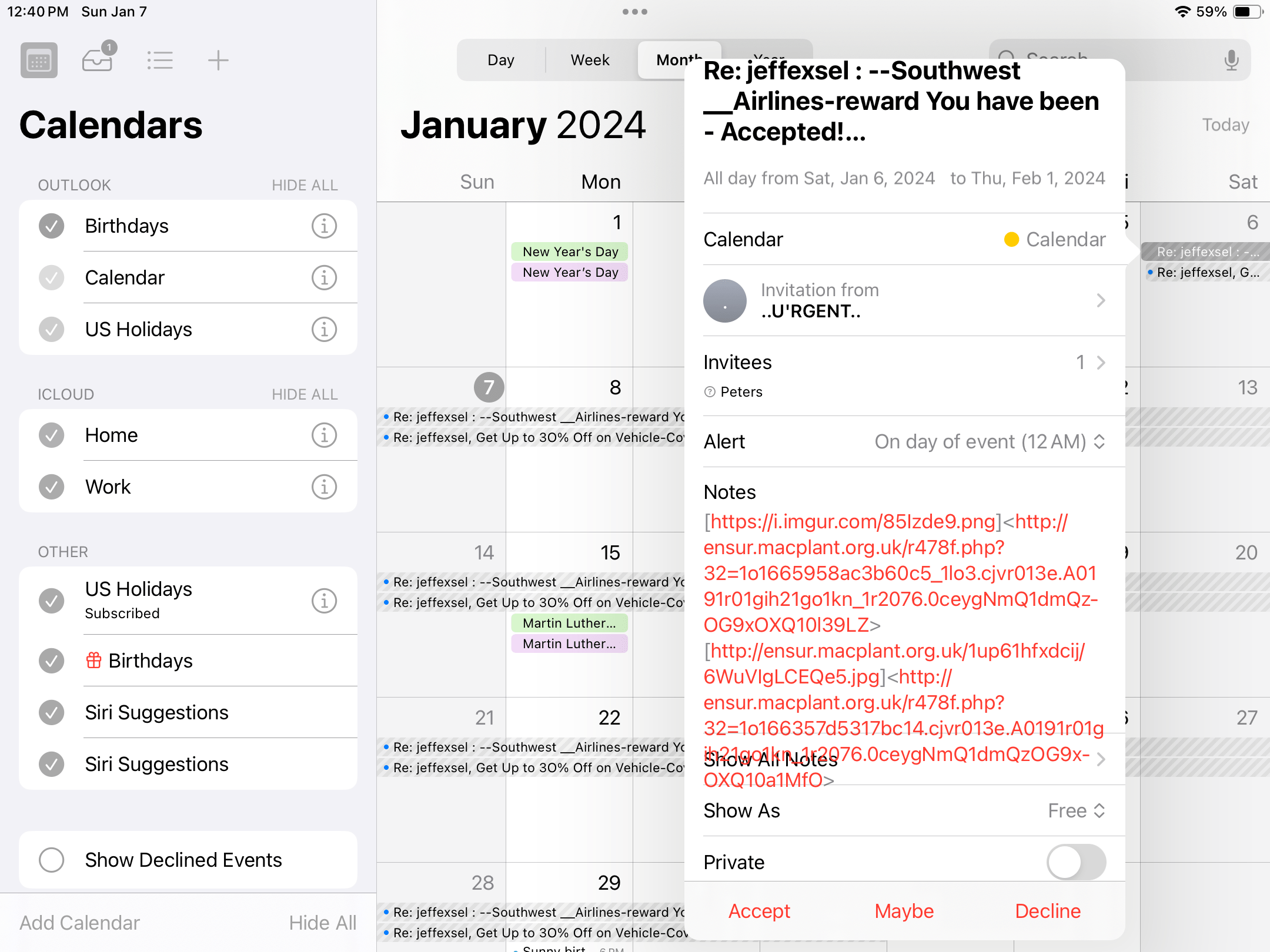Viewport: 1270px width, 952px height.
Task: Open info for Outlook Birthdays calendar
Action: tap(324, 226)
